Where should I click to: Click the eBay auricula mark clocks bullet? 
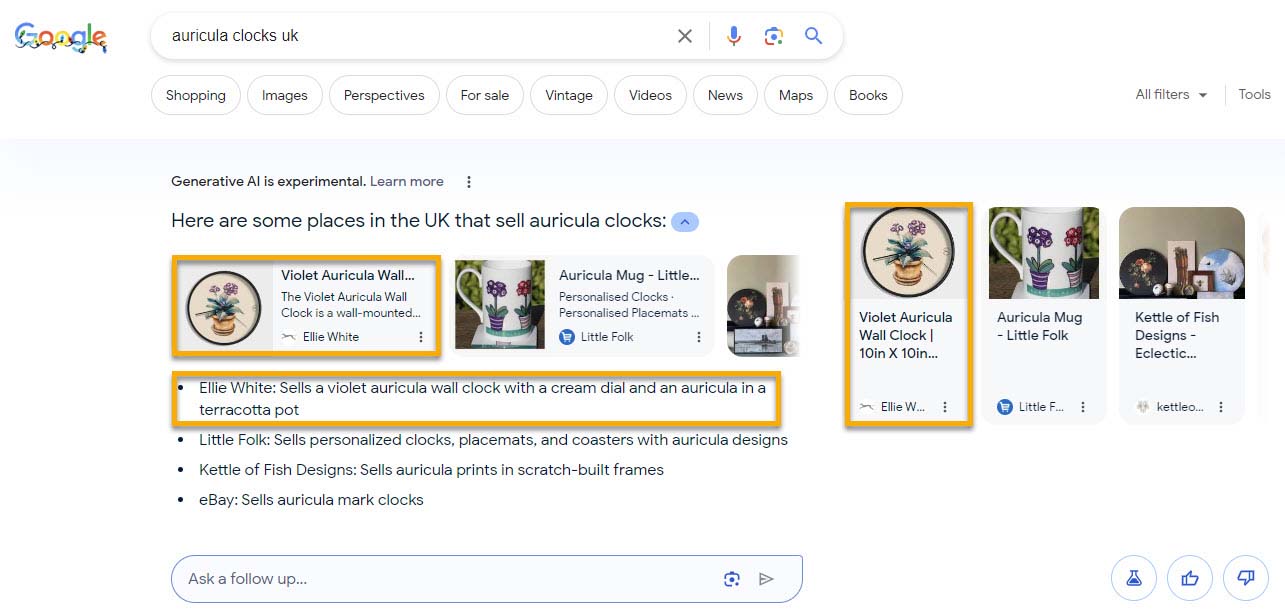311,500
